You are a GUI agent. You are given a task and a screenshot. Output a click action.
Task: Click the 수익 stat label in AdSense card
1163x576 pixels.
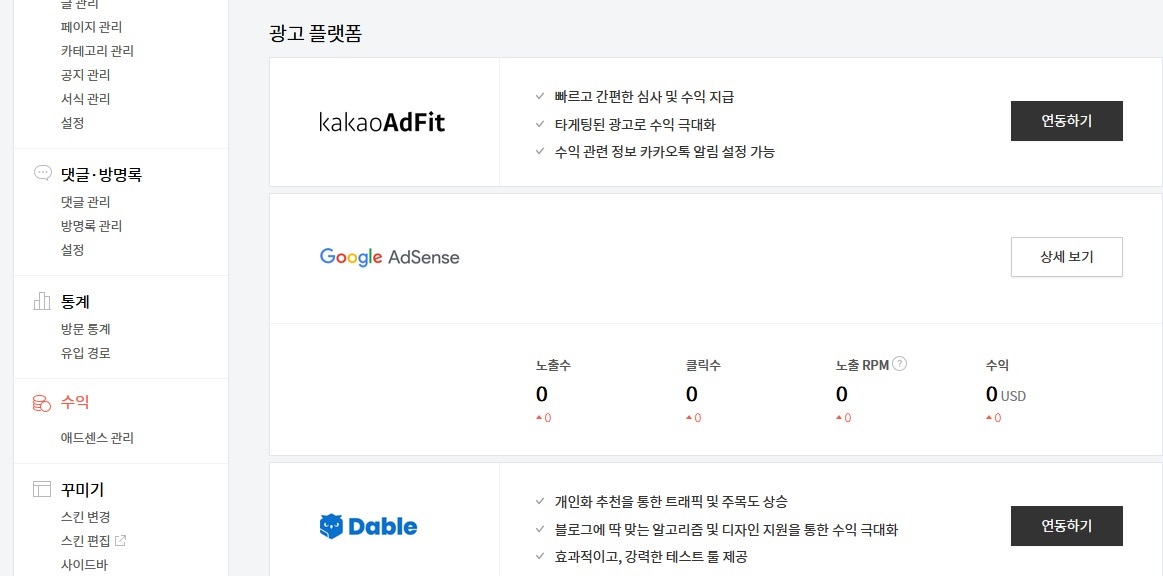(998, 365)
